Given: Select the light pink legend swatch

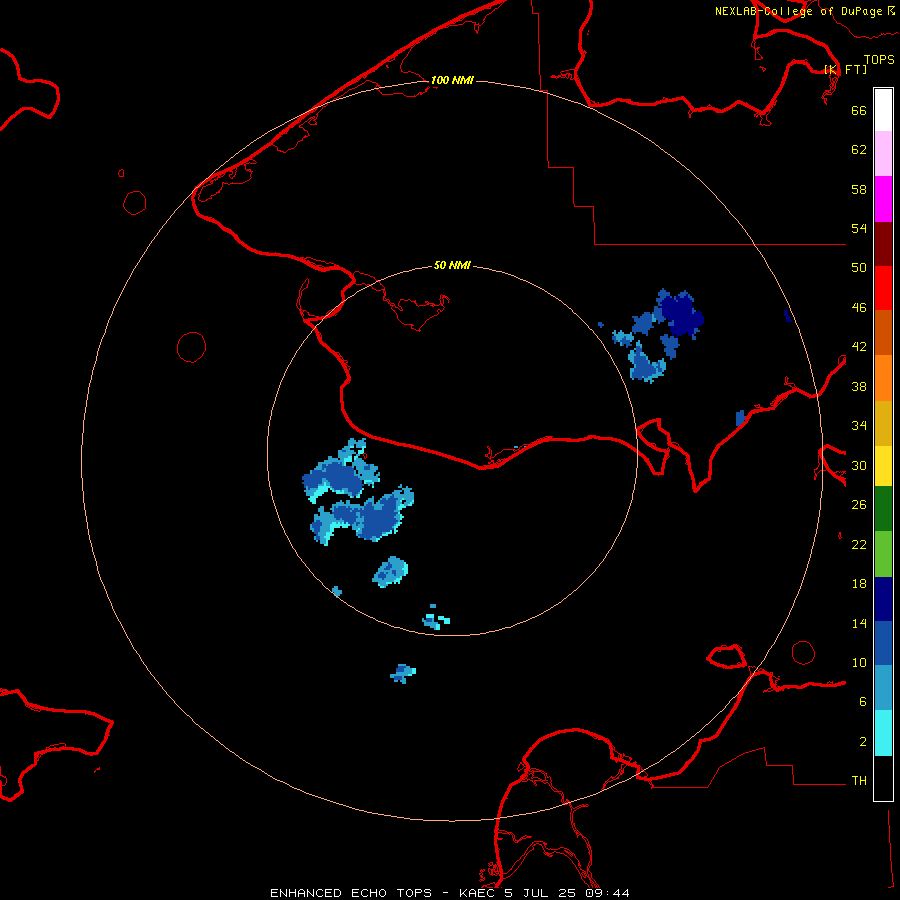Looking at the screenshot, I should tap(883, 154).
